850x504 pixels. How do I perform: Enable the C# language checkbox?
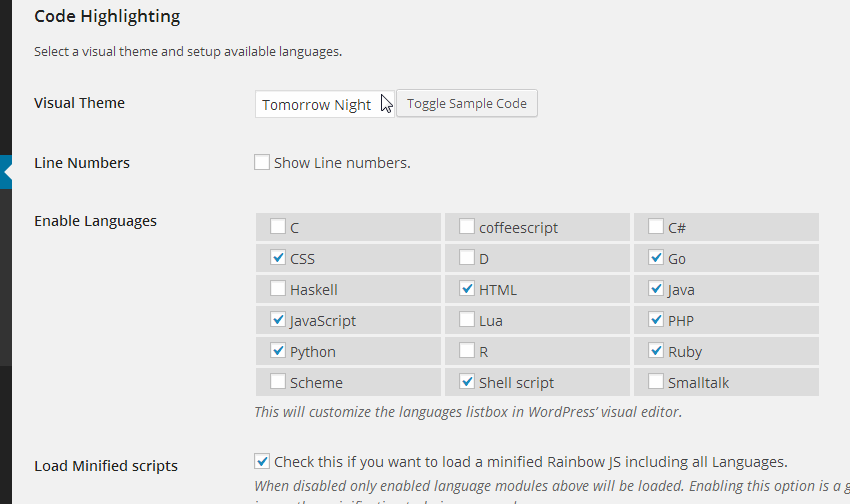pos(656,227)
